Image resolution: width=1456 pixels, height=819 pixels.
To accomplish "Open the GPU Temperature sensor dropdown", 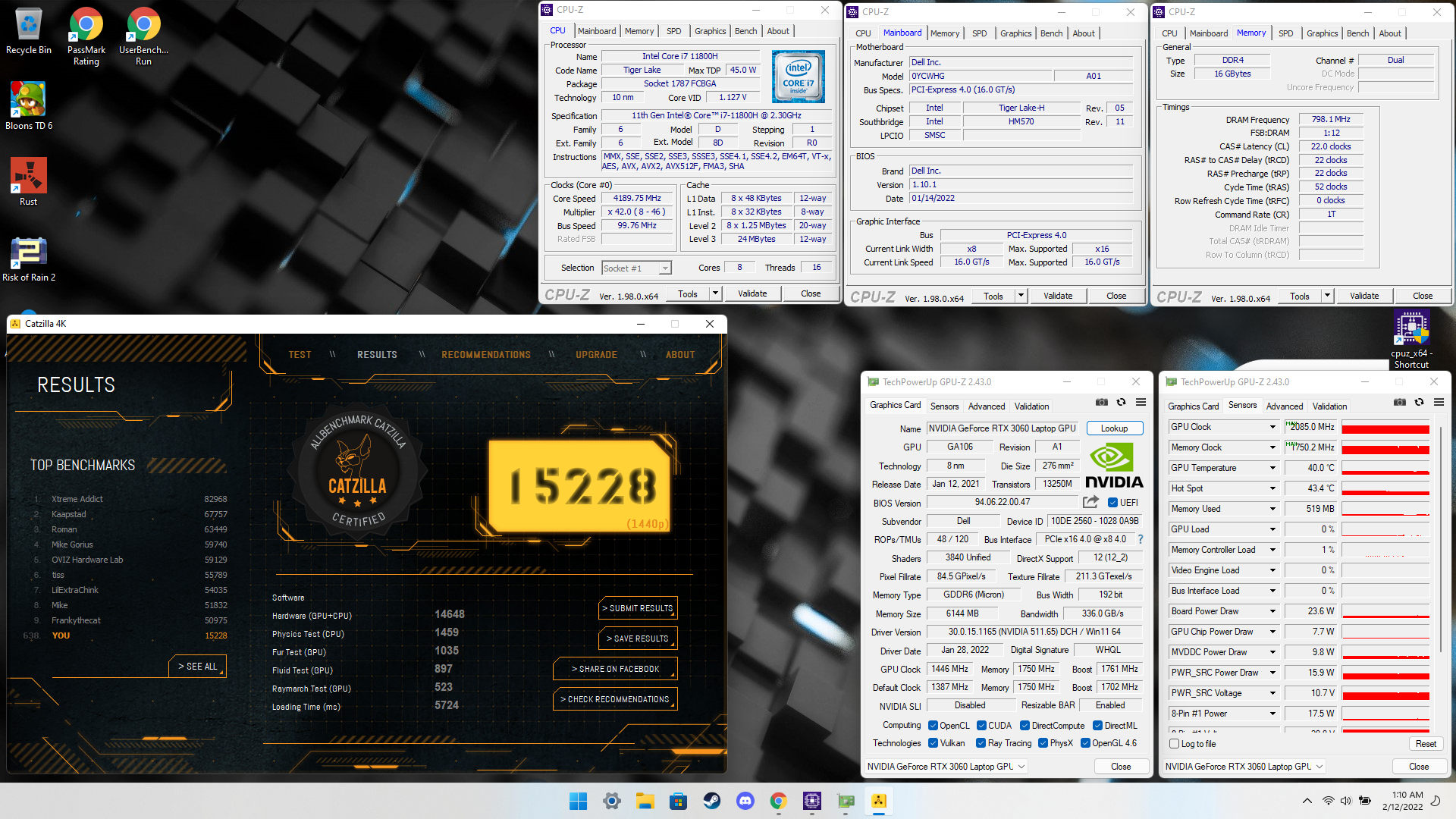I will point(1272,468).
